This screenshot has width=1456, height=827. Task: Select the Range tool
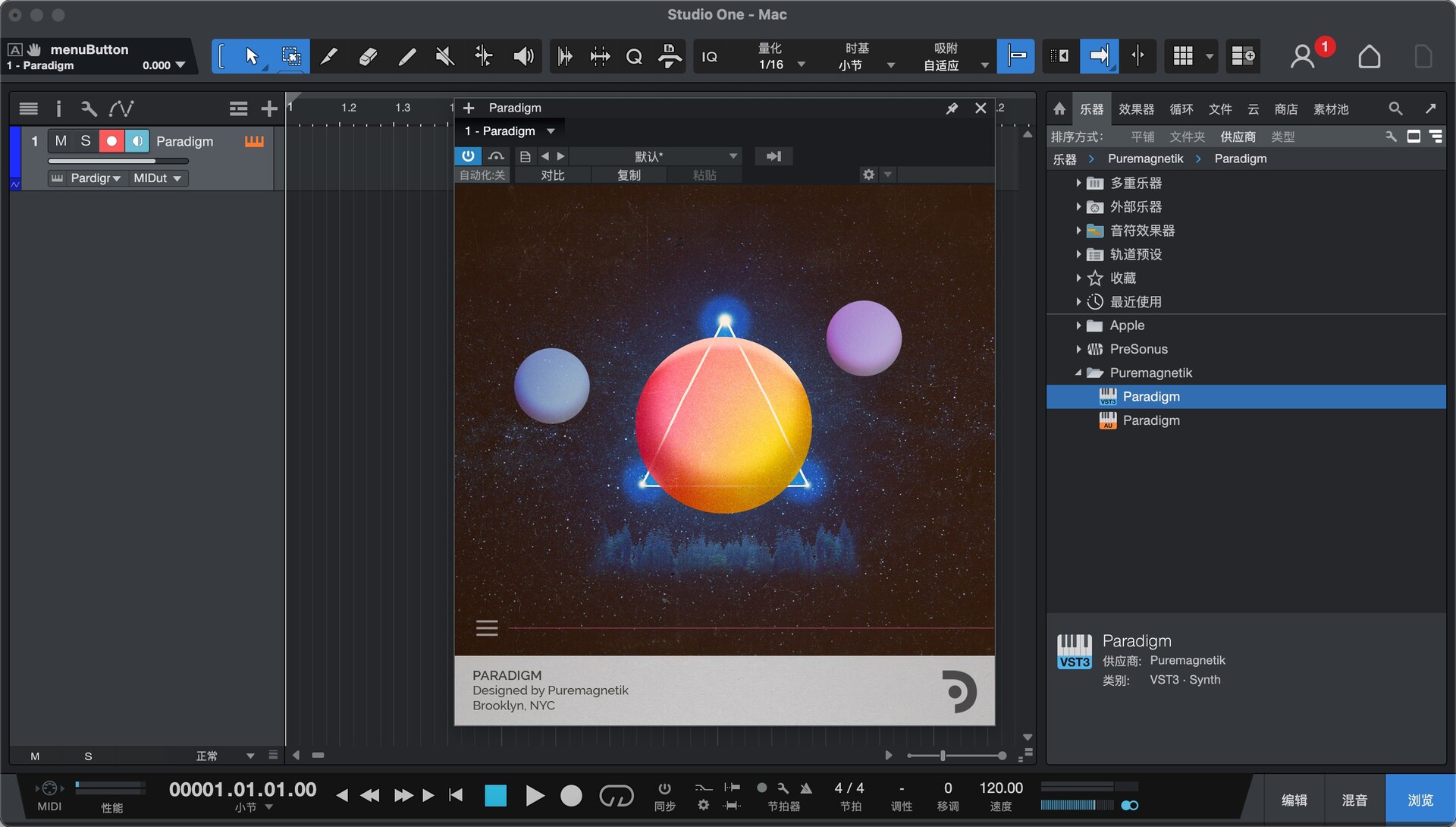(291, 56)
